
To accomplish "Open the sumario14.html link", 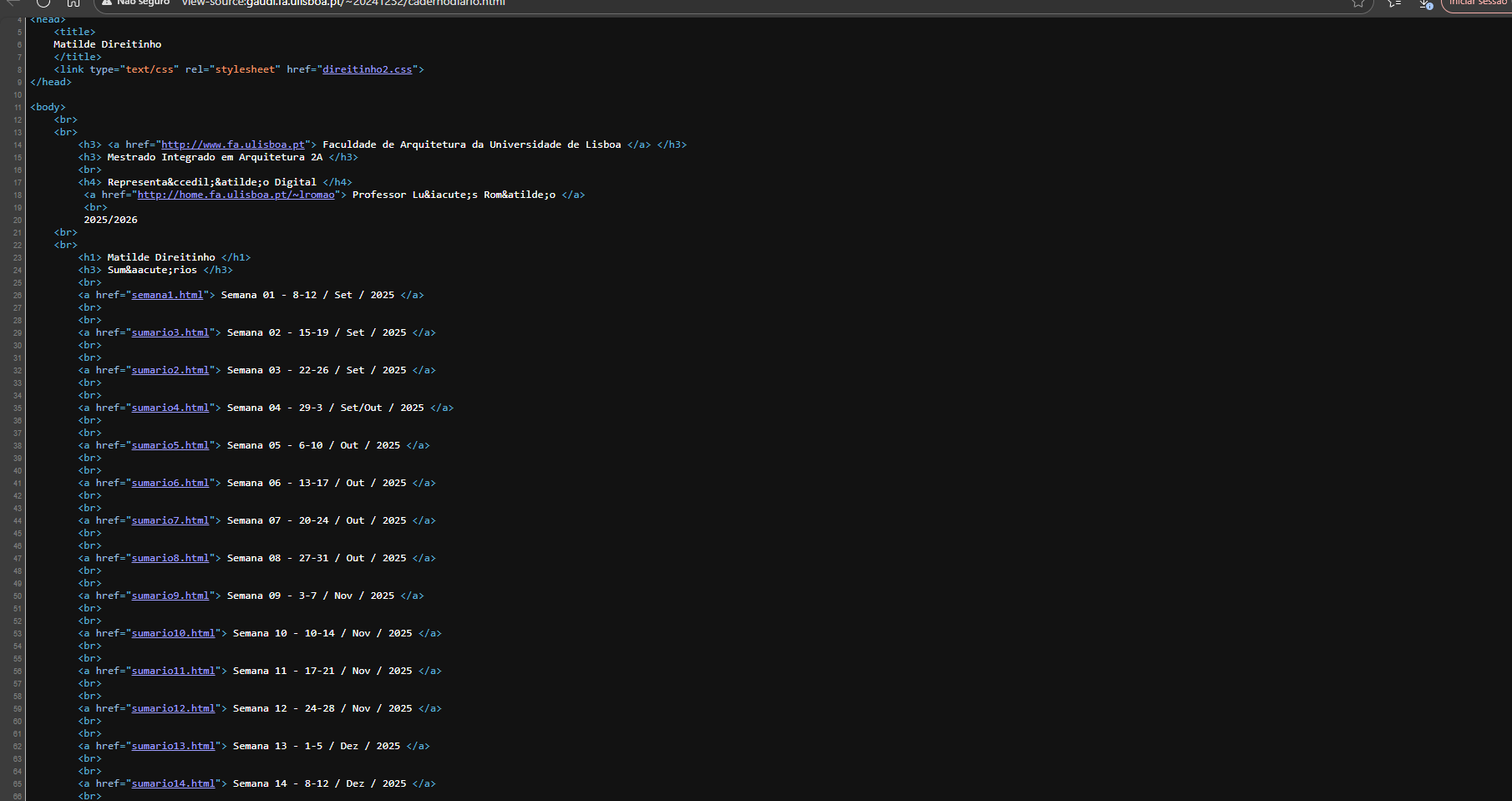I will [173, 783].
